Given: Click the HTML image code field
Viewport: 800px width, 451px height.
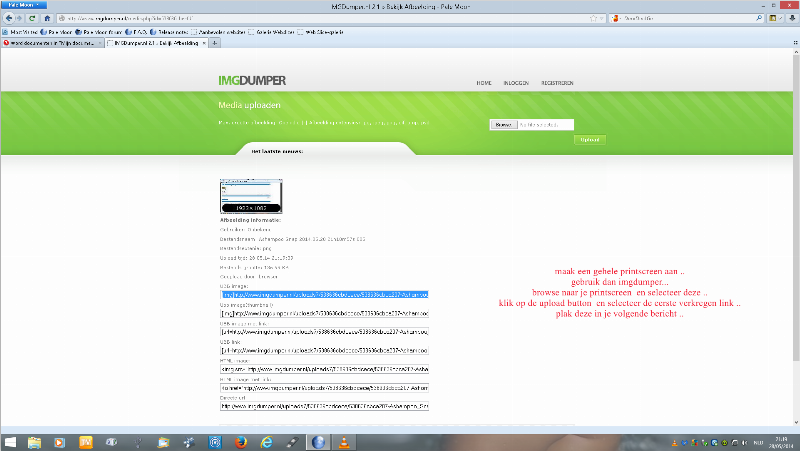Looking at the screenshot, I should coord(324,369).
